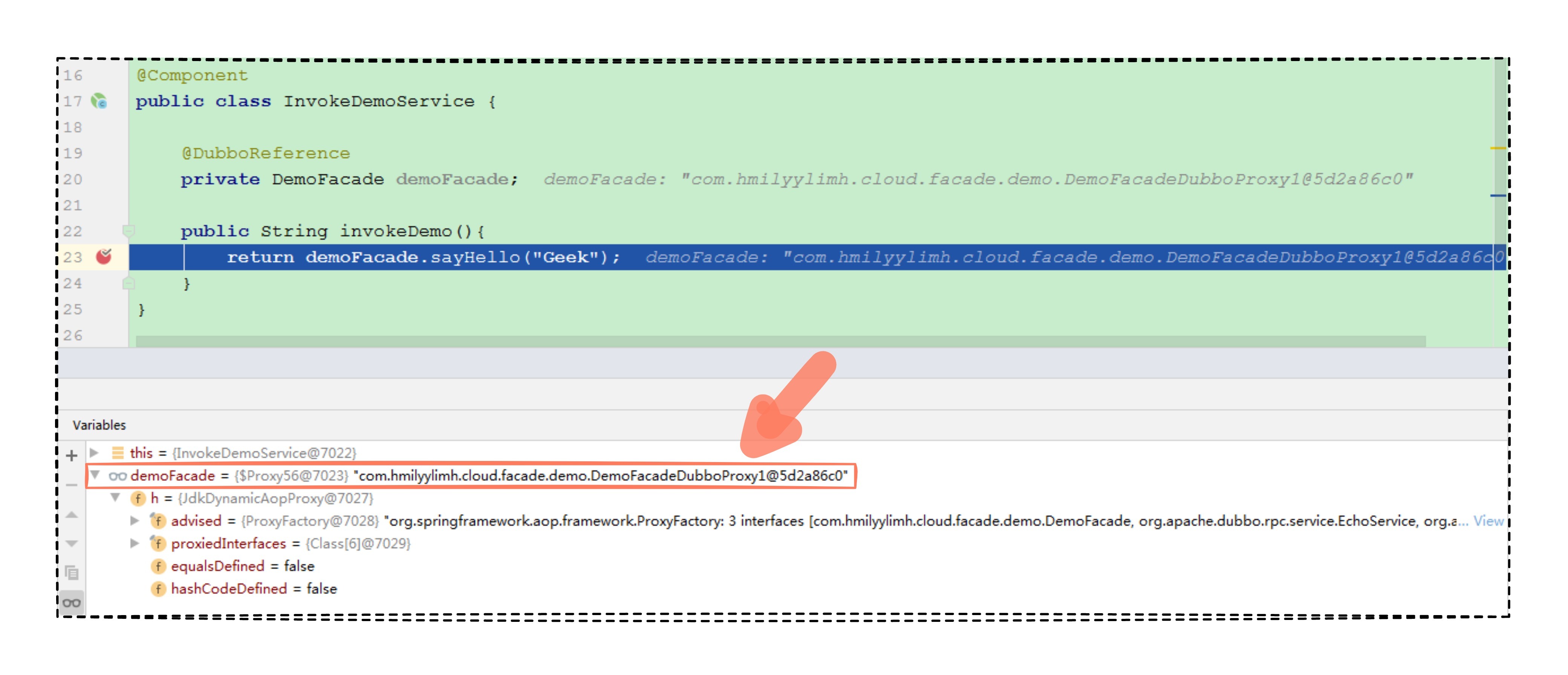Screen dimensions: 1568x675
Task: Click the move watch down arrow
Action: 71,543
